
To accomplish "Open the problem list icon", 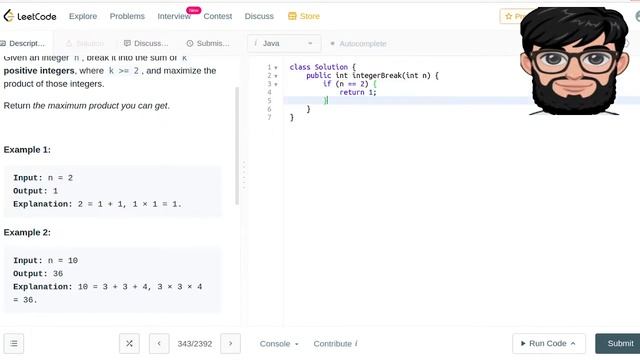I will pyautogui.click(x=14, y=343).
